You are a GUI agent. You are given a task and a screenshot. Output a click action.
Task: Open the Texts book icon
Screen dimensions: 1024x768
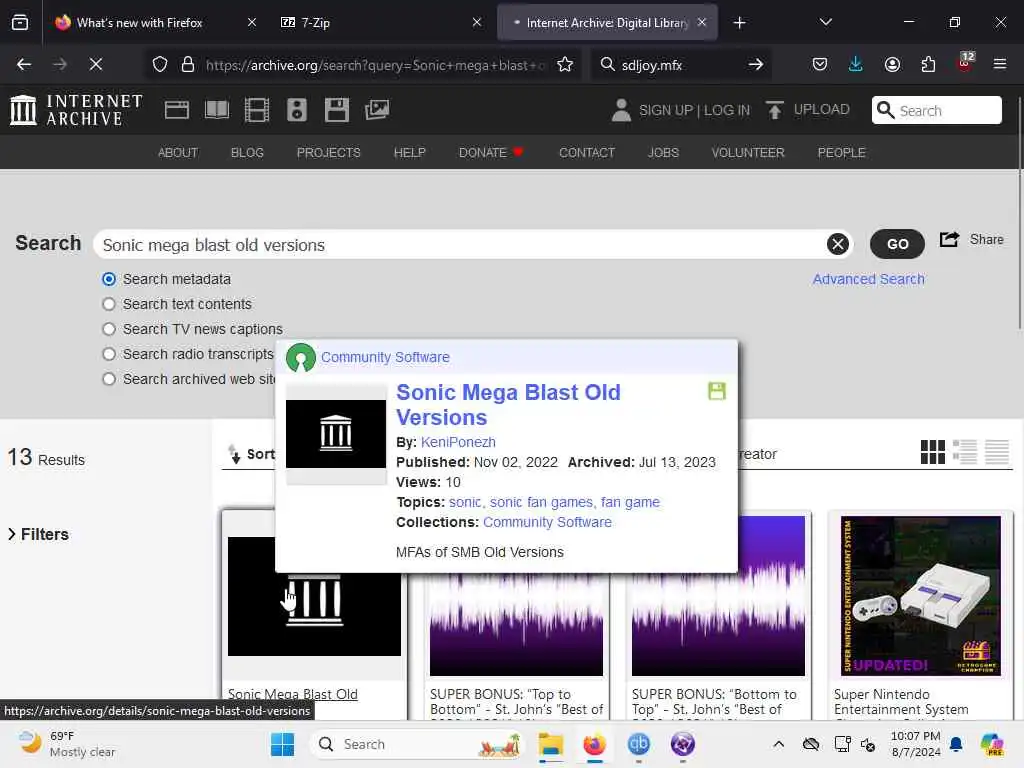(217, 110)
